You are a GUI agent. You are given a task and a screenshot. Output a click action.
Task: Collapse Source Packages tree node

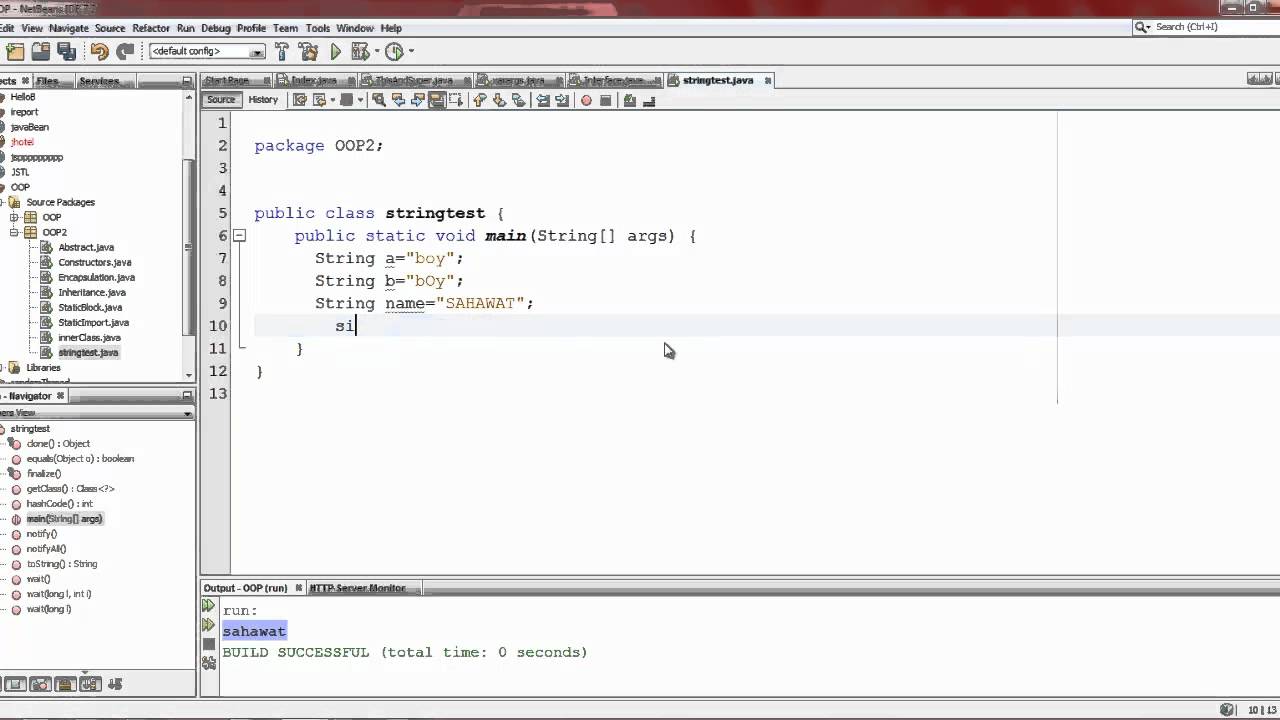(x=1, y=202)
